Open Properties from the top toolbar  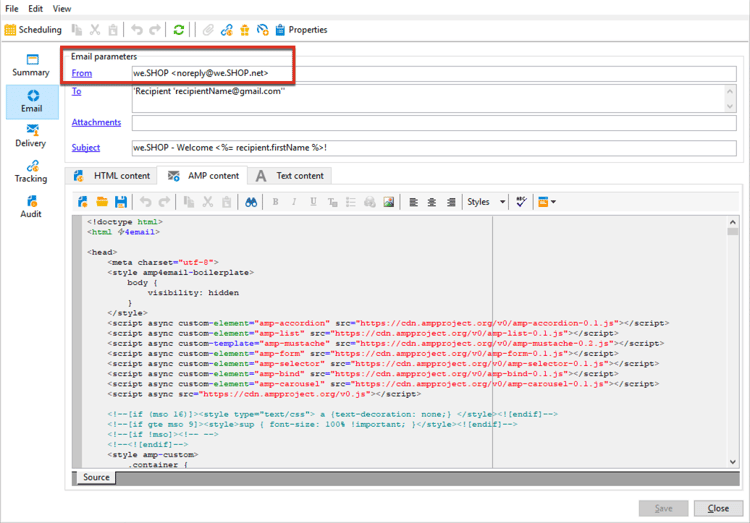pos(301,30)
